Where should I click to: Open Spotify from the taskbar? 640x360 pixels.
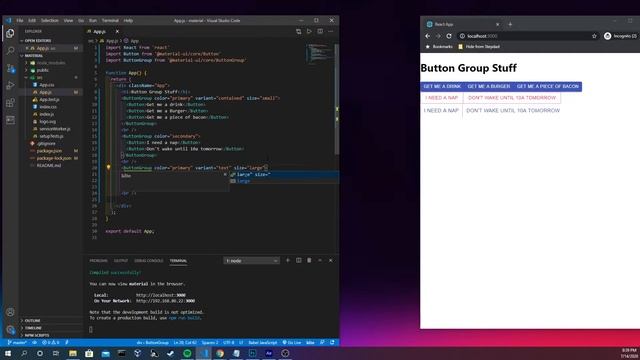click(187, 353)
